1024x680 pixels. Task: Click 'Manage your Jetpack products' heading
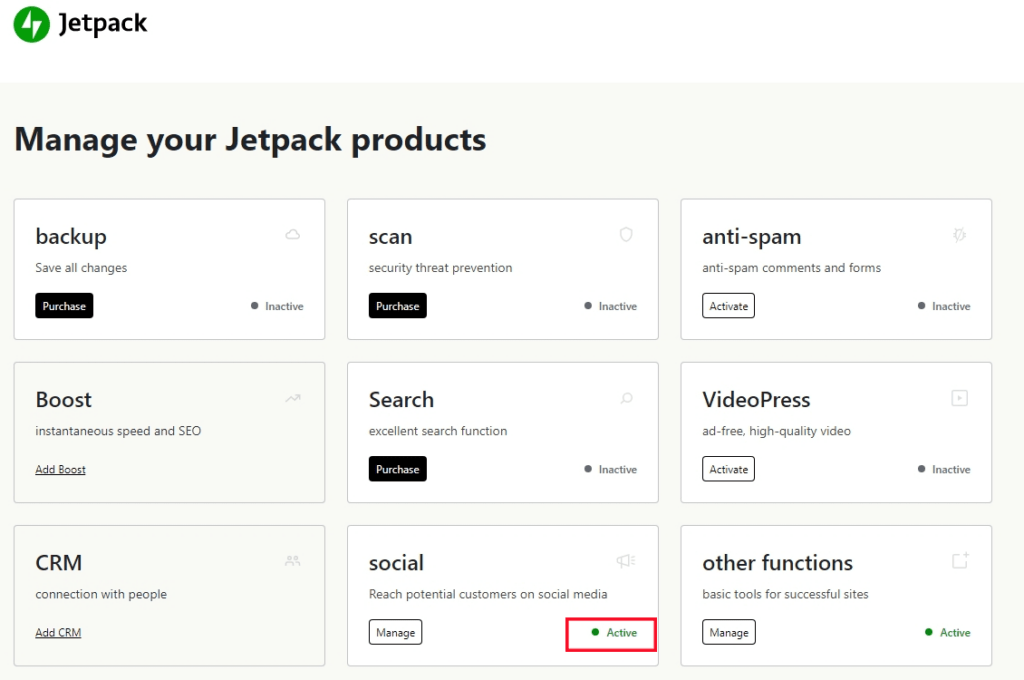click(x=250, y=140)
